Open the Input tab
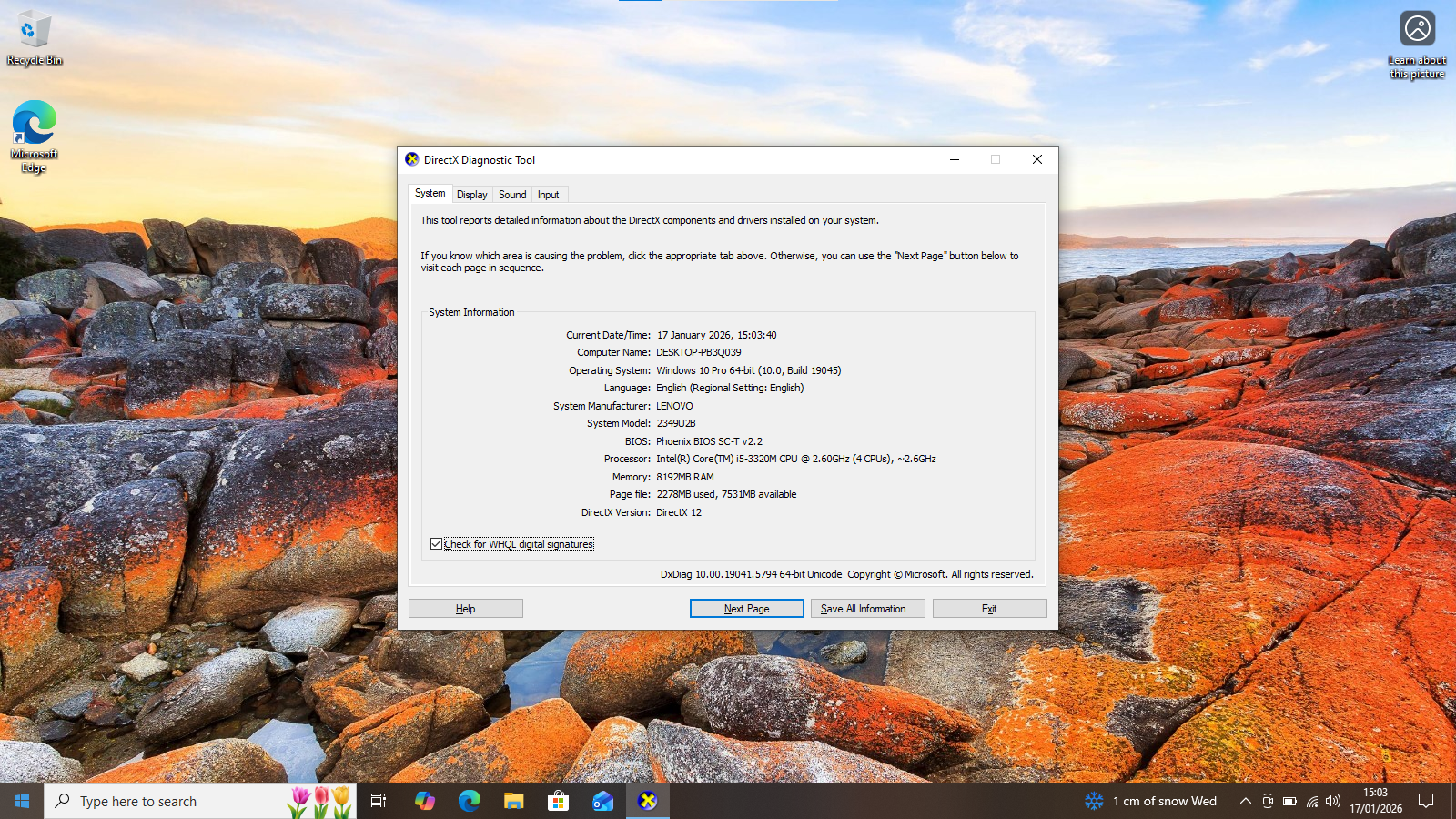Viewport: 1456px width, 819px height. click(548, 195)
